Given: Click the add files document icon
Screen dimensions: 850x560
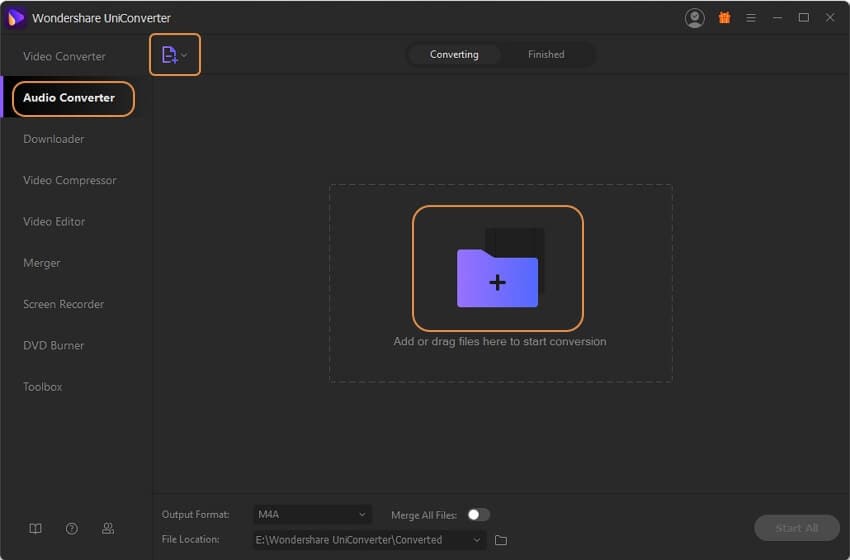Looking at the screenshot, I should 170,55.
